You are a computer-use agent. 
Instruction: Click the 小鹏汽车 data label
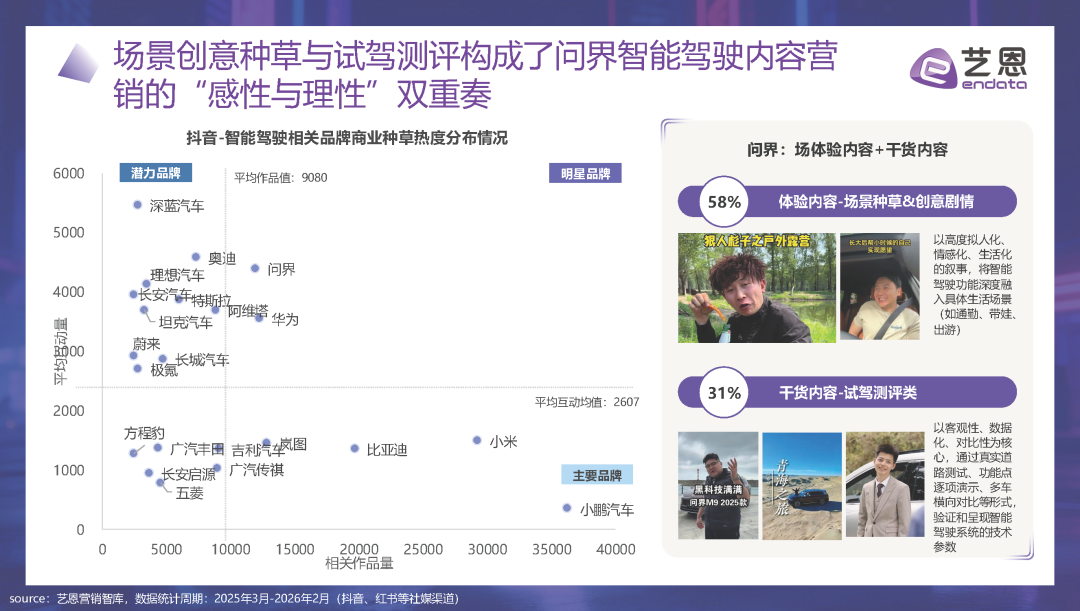point(606,510)
